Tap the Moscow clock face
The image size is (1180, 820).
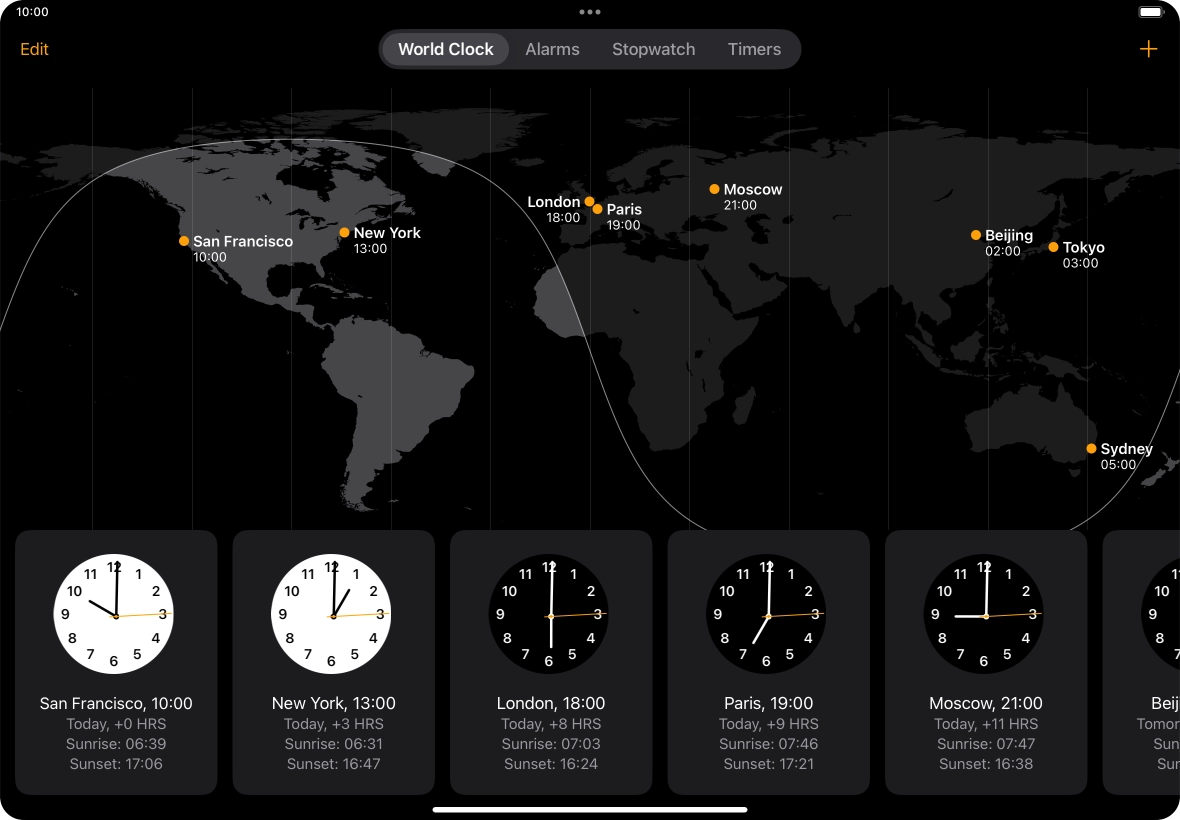985,614
